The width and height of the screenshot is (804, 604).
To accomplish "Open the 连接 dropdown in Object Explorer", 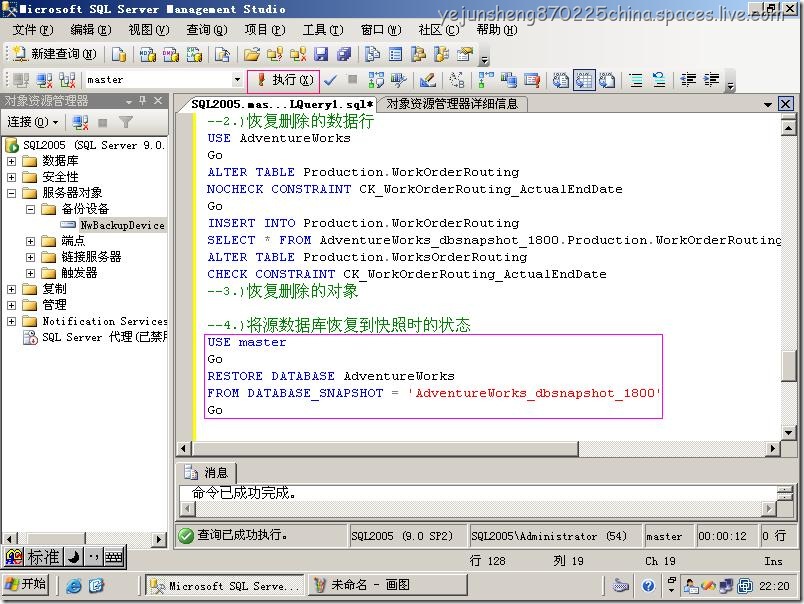I will (x=33, y=122).
